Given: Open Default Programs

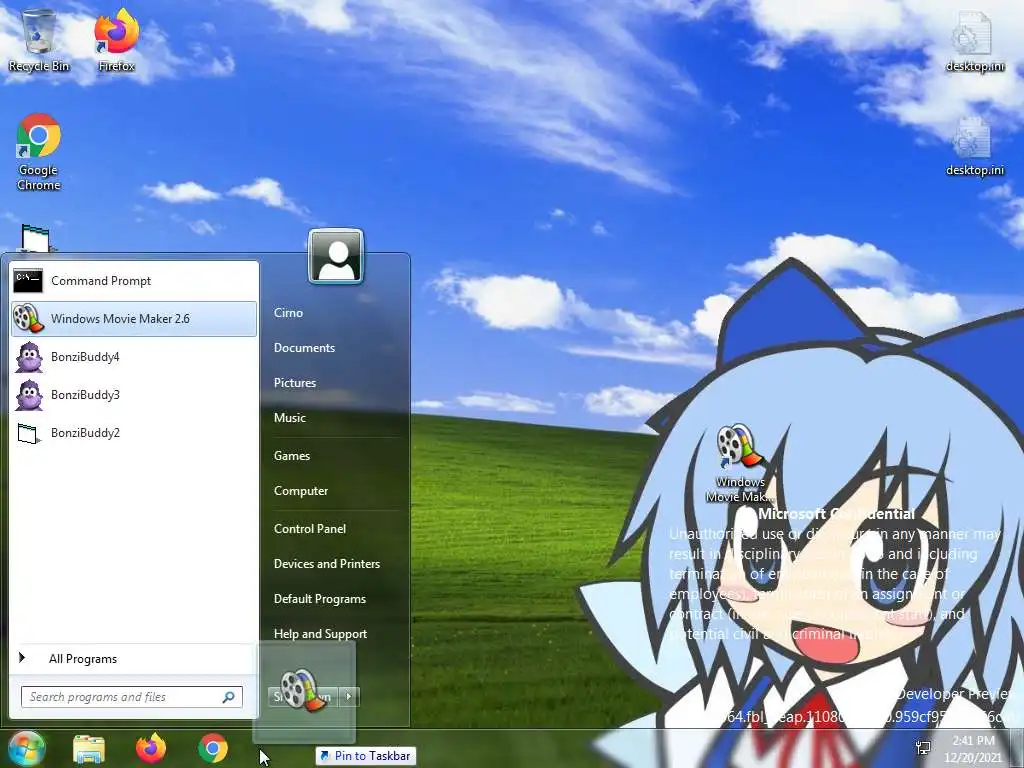Looking at the screenshot, I should 319,599.
